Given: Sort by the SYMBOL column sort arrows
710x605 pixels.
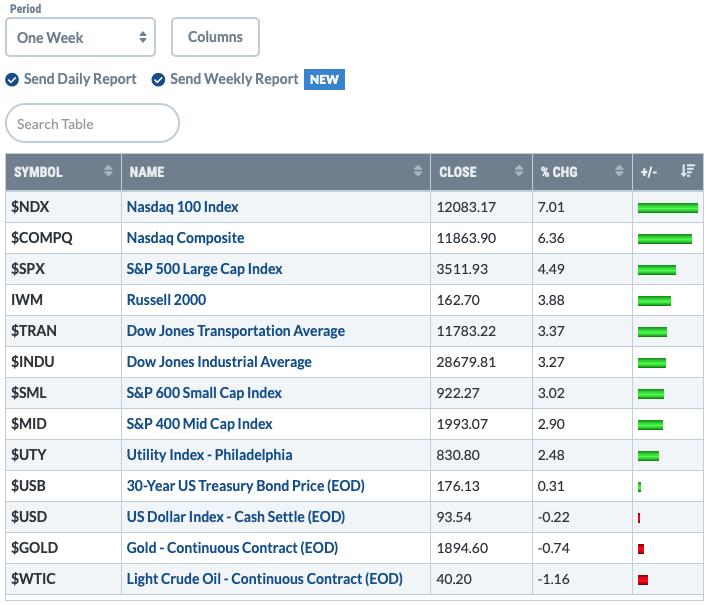Looking at the screenshot, I should tap(108, 171).
